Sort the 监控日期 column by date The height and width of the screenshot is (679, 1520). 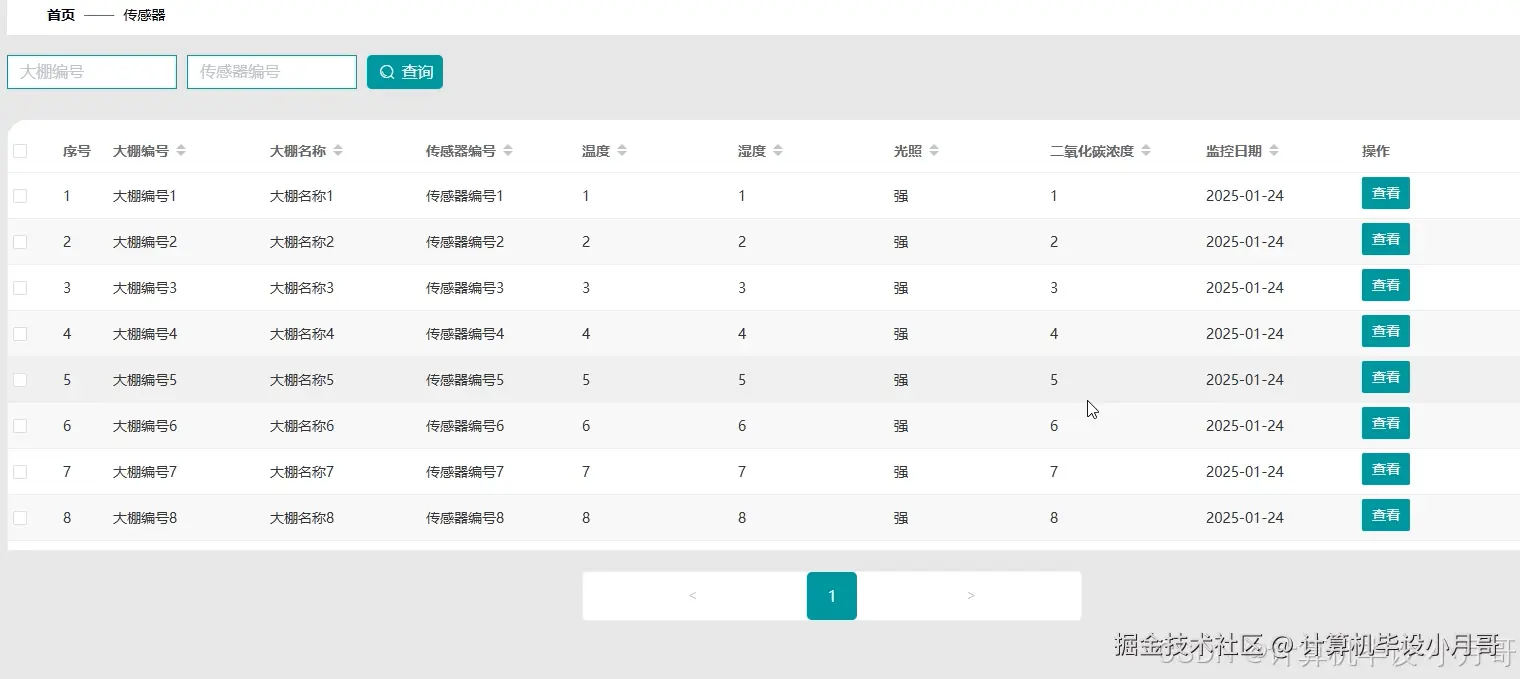pyautogui.click(x=1273, y=149)
